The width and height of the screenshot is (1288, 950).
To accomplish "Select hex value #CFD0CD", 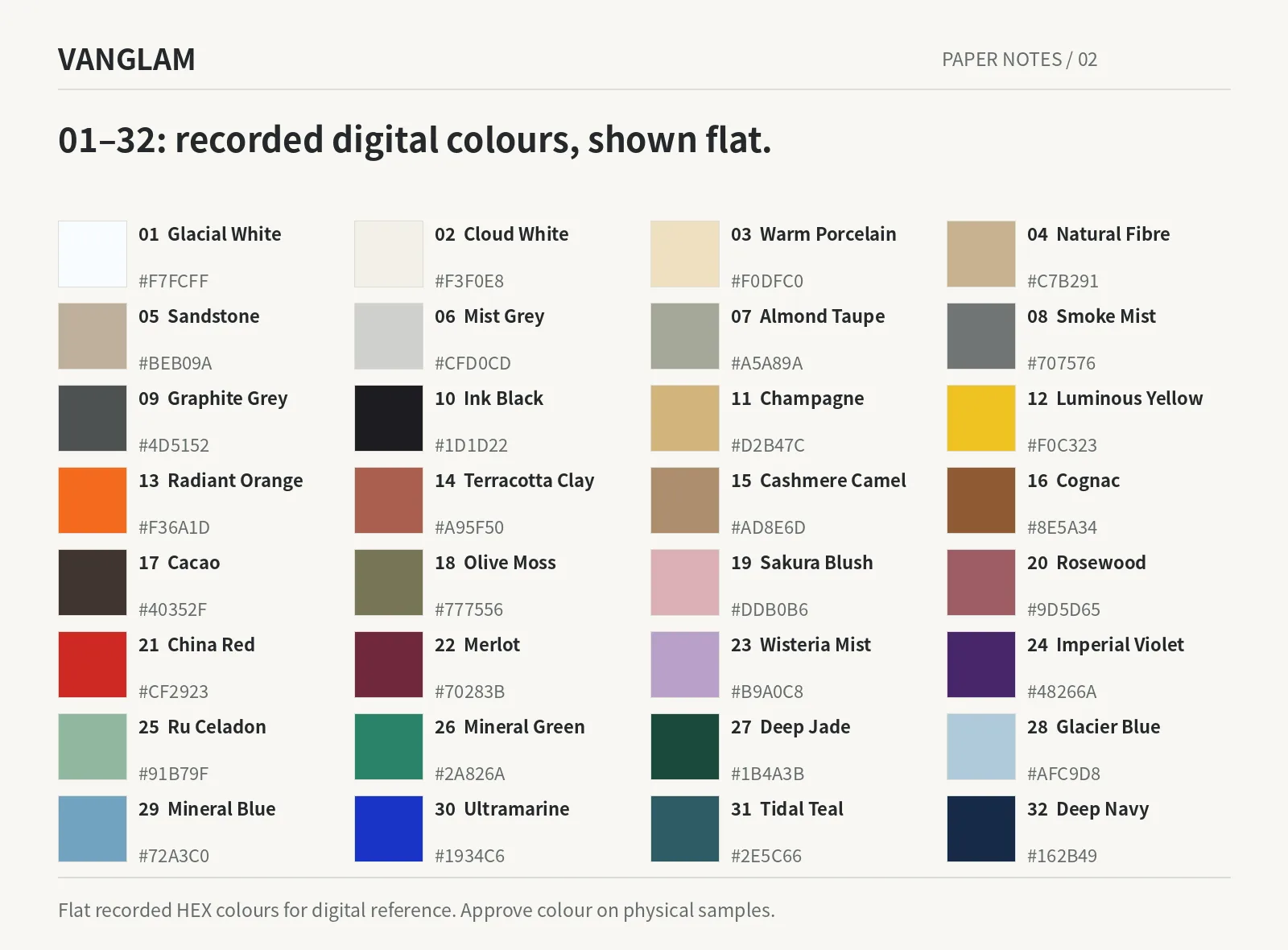I will coord(473,363).
